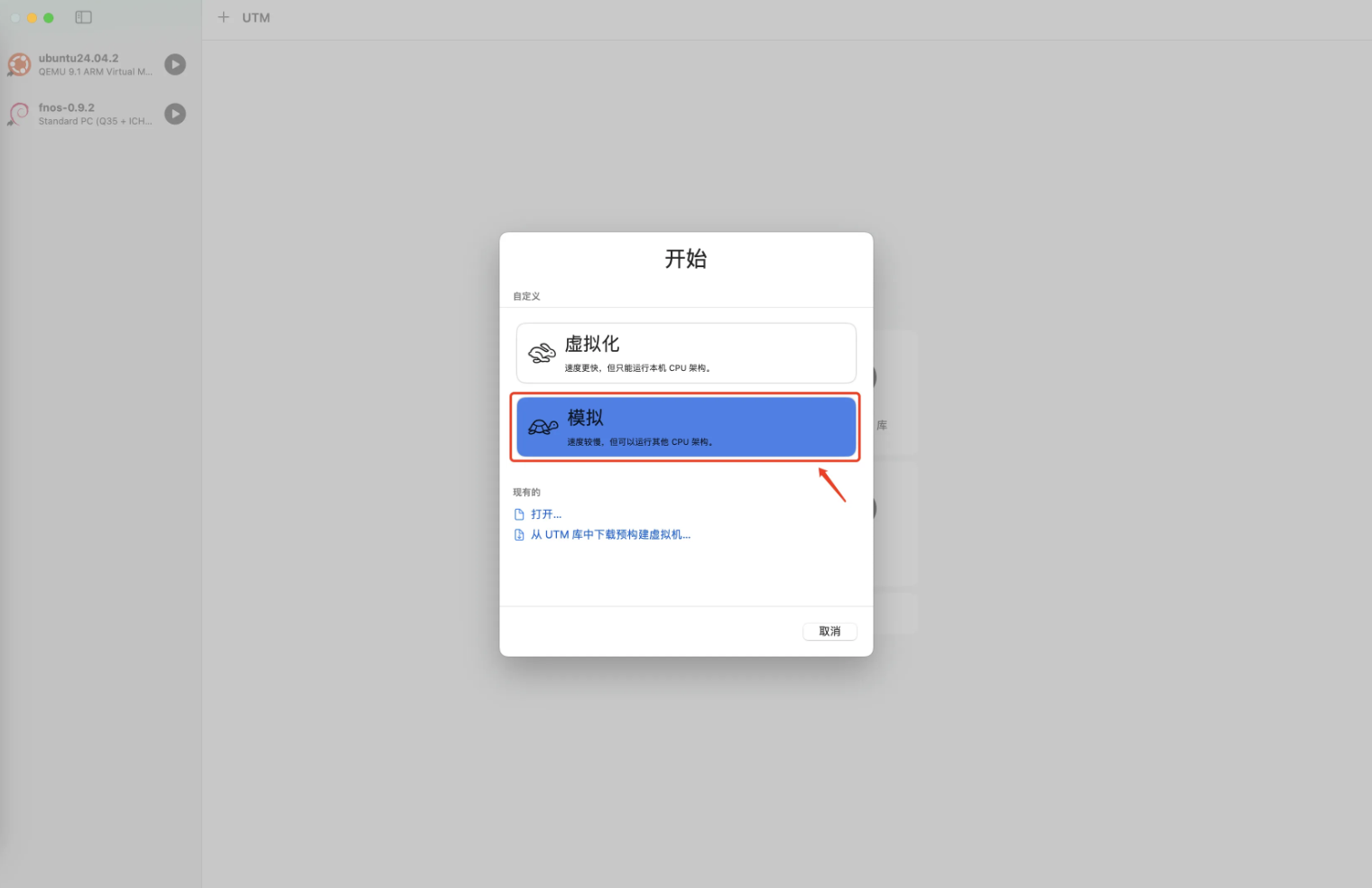
Task: Cancel the dialog with 取消 button
Action: [830, 632]
